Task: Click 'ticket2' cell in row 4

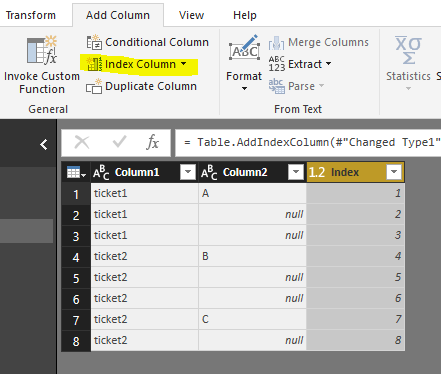Action: [x=144, y=256]
